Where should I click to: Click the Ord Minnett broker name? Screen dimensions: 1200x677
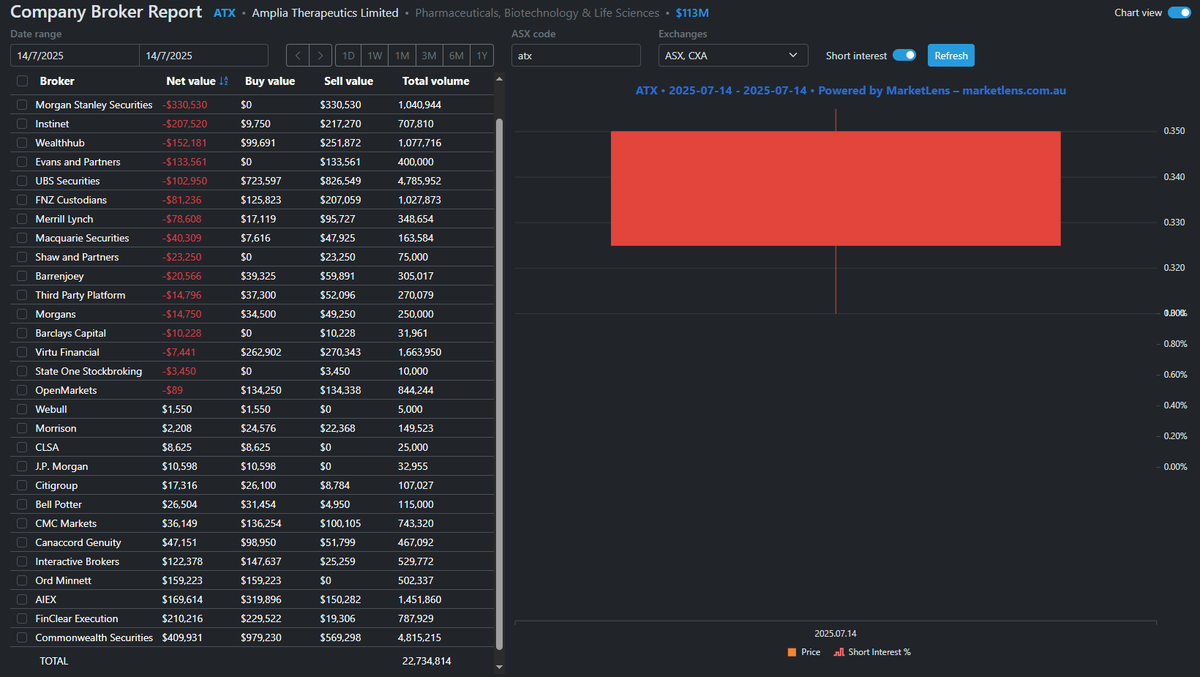pyautogui.click(x=63, y=580)
